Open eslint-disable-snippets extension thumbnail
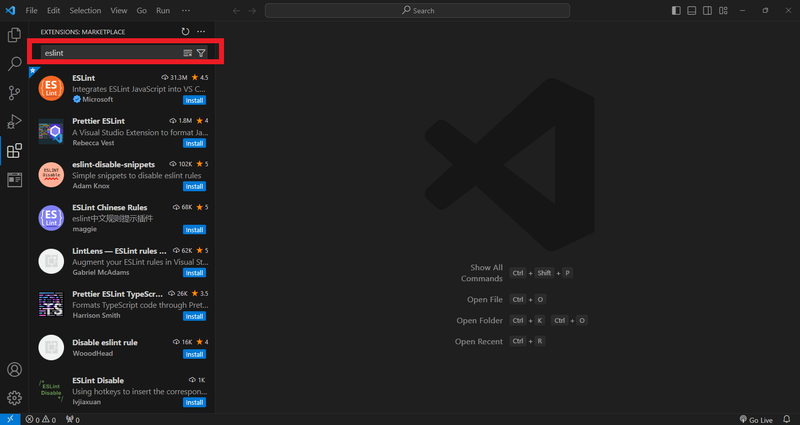Viewport: 800px width, 425px height. 51,174
